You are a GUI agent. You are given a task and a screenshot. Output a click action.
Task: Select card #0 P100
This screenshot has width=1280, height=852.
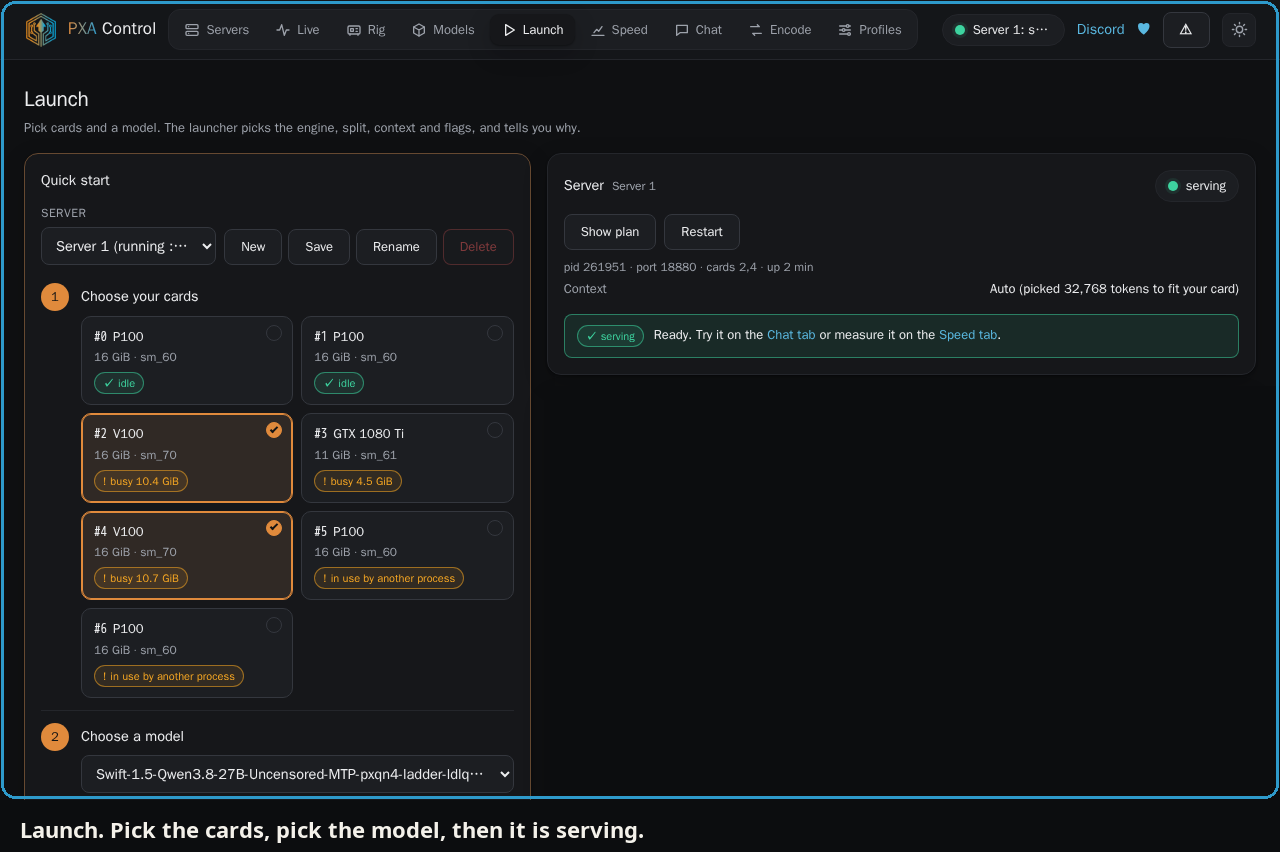187,361
